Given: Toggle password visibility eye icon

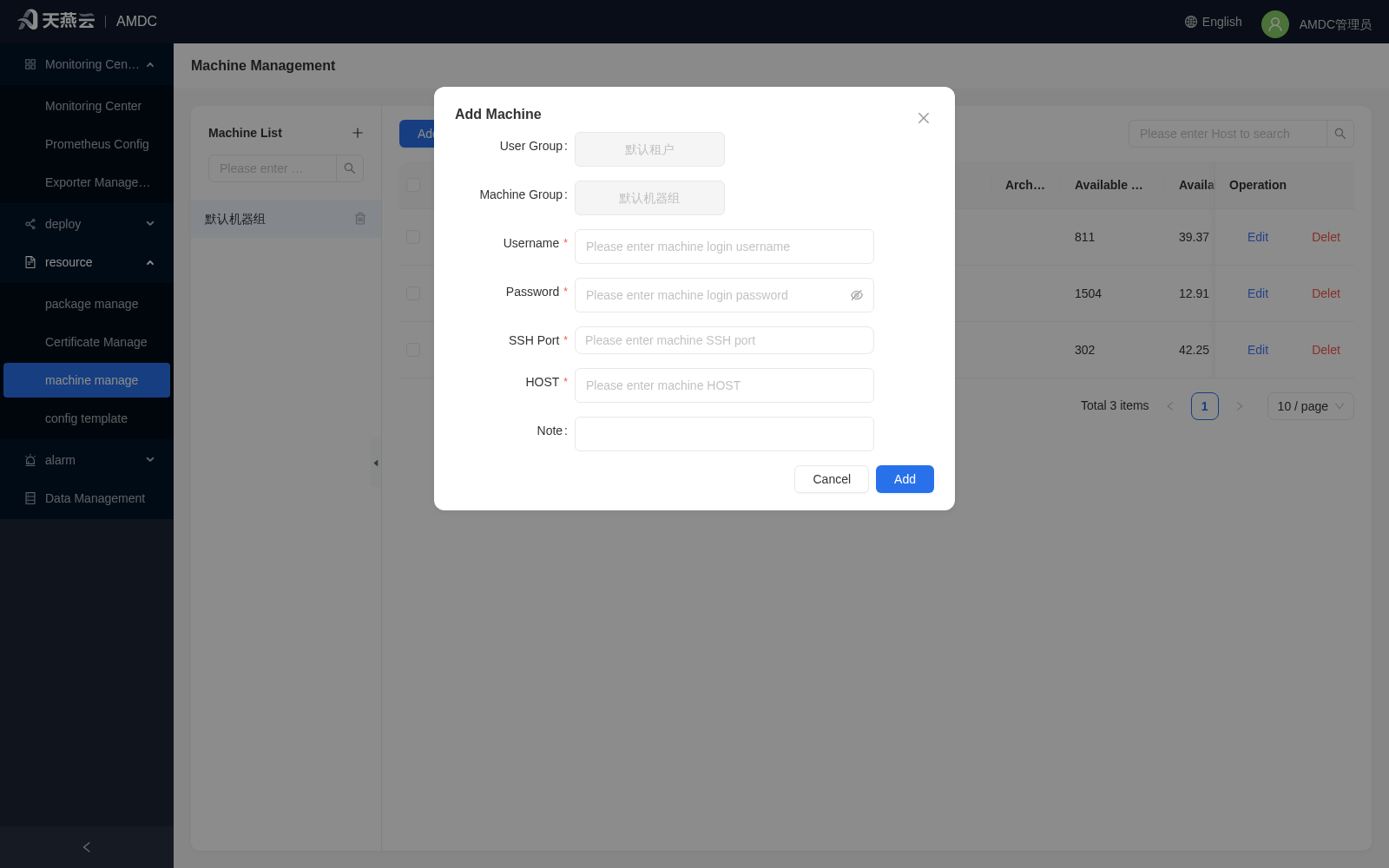Looking at the screenshot, I should [x=857, y=295].
